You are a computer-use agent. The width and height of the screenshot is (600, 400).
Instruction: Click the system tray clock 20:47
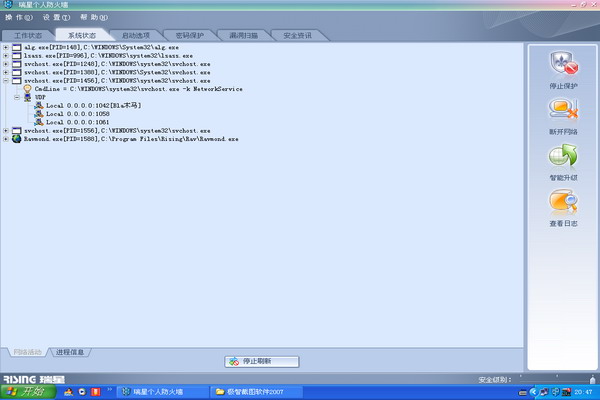(x=583, y=392)
